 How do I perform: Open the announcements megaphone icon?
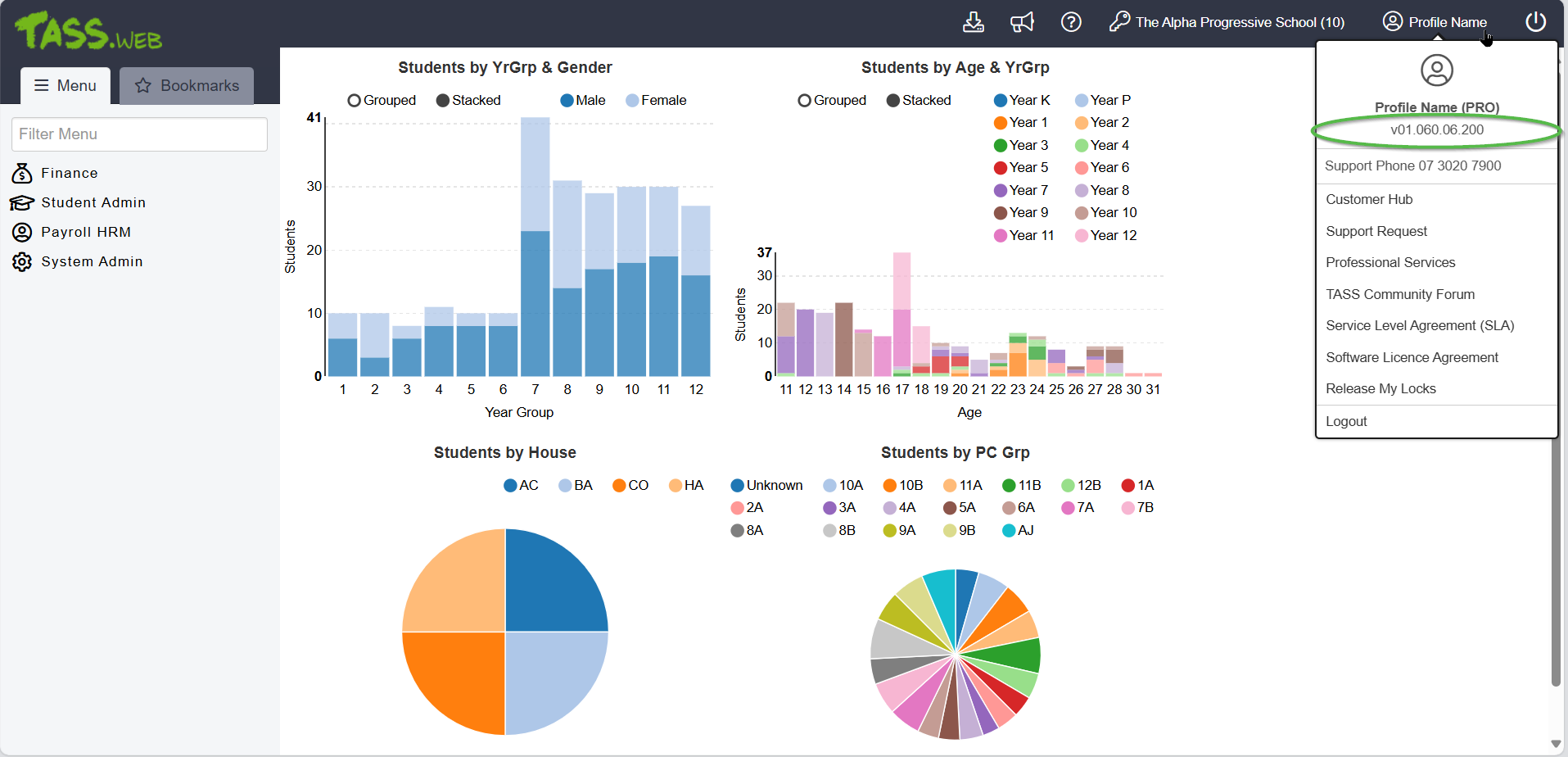(1022, 22)
